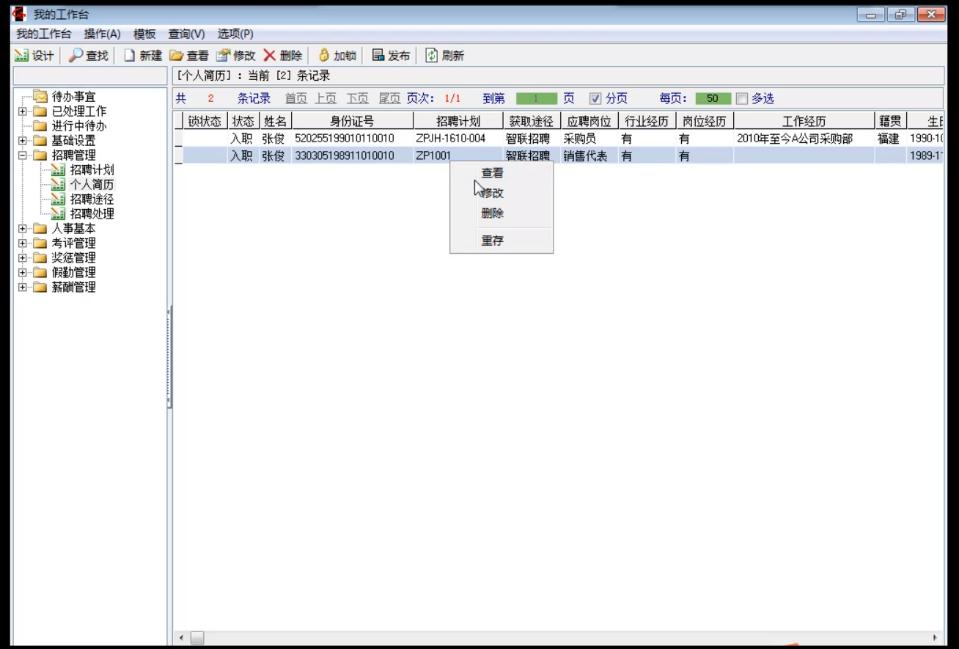Select the cell 520255199010110010
The height and width of the screenshot is (649, 959).
coord(352,139)
